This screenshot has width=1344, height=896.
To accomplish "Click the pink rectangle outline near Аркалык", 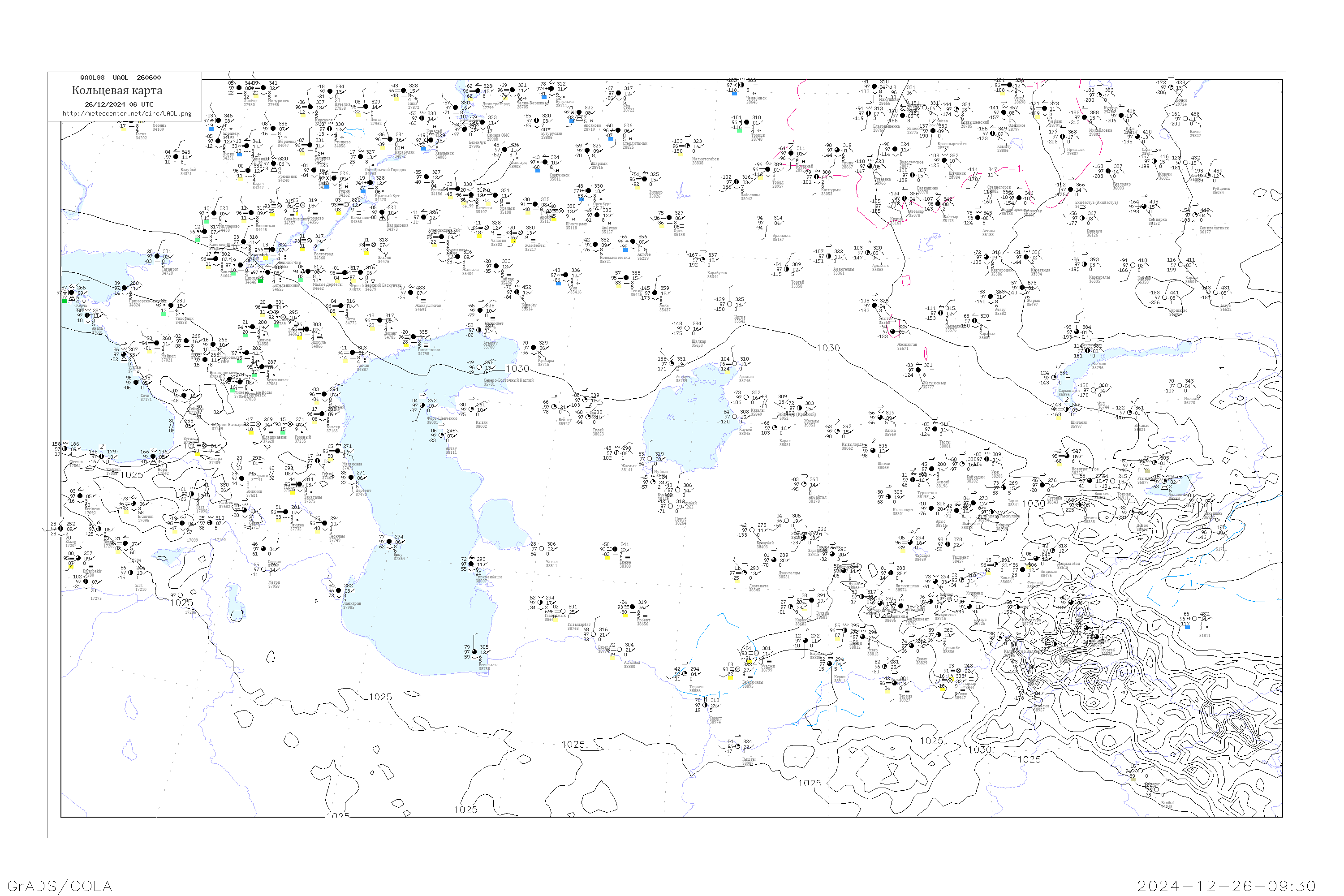I will (x=906, y=280).
